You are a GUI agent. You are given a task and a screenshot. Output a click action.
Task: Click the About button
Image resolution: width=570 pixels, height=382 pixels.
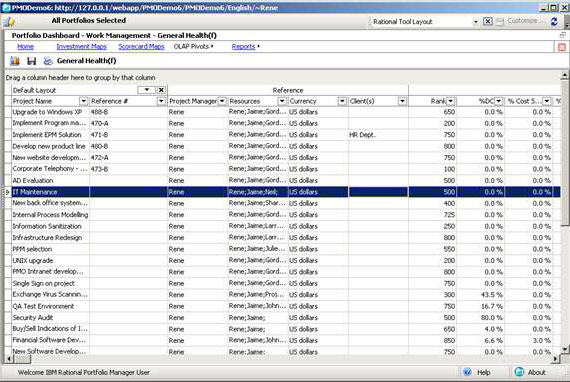click(x=536, y=372)
